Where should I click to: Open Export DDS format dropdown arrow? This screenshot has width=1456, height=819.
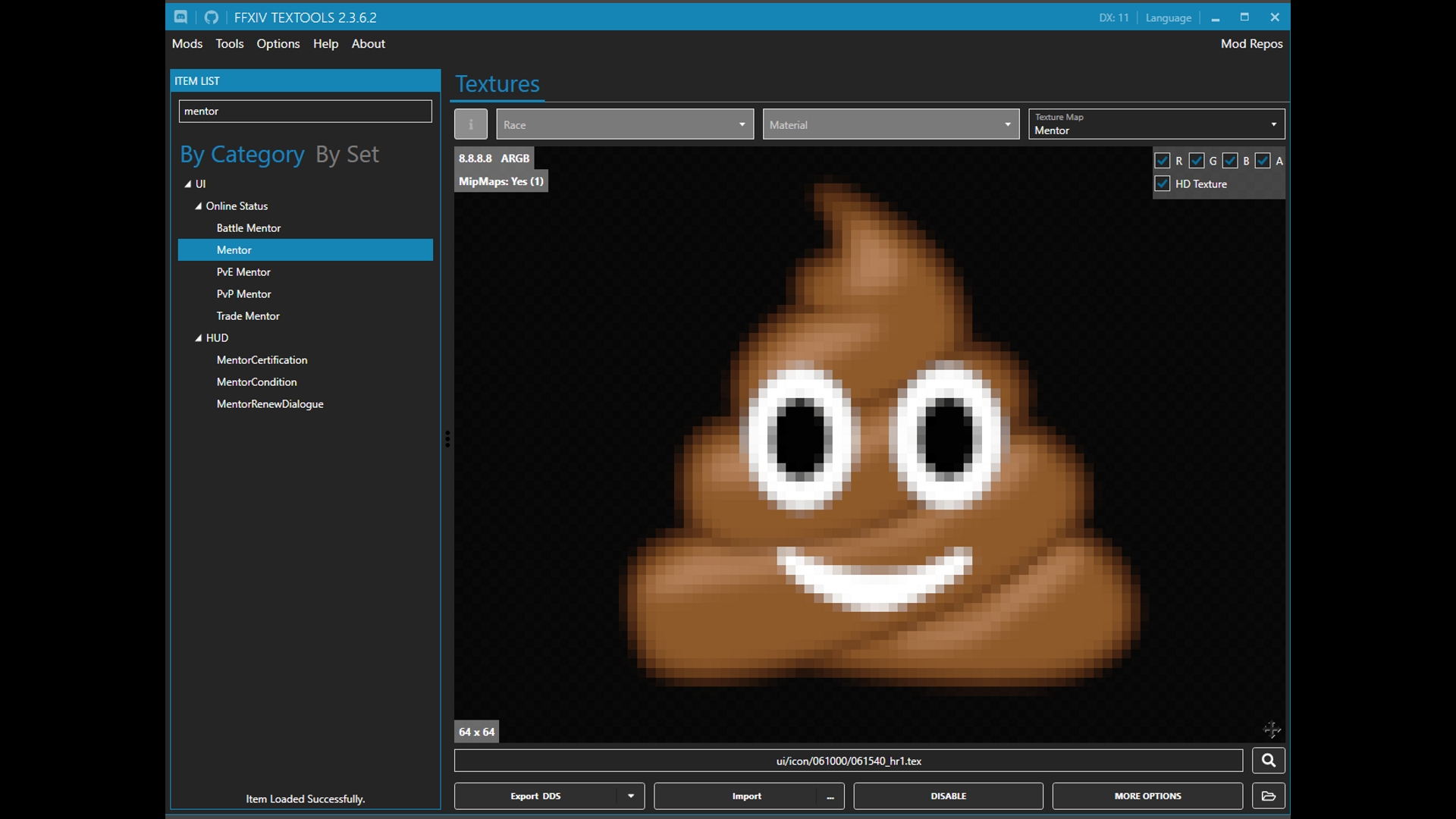631,796
